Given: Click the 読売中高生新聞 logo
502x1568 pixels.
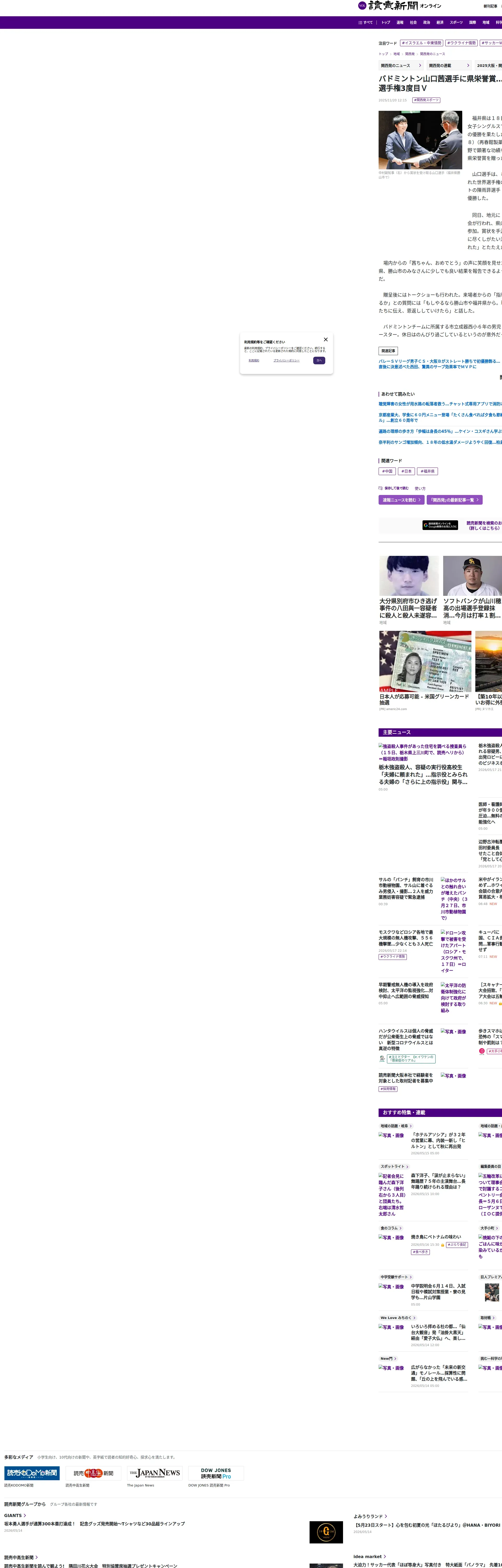Looking at the screenshot, I should tap(93, 1473).
